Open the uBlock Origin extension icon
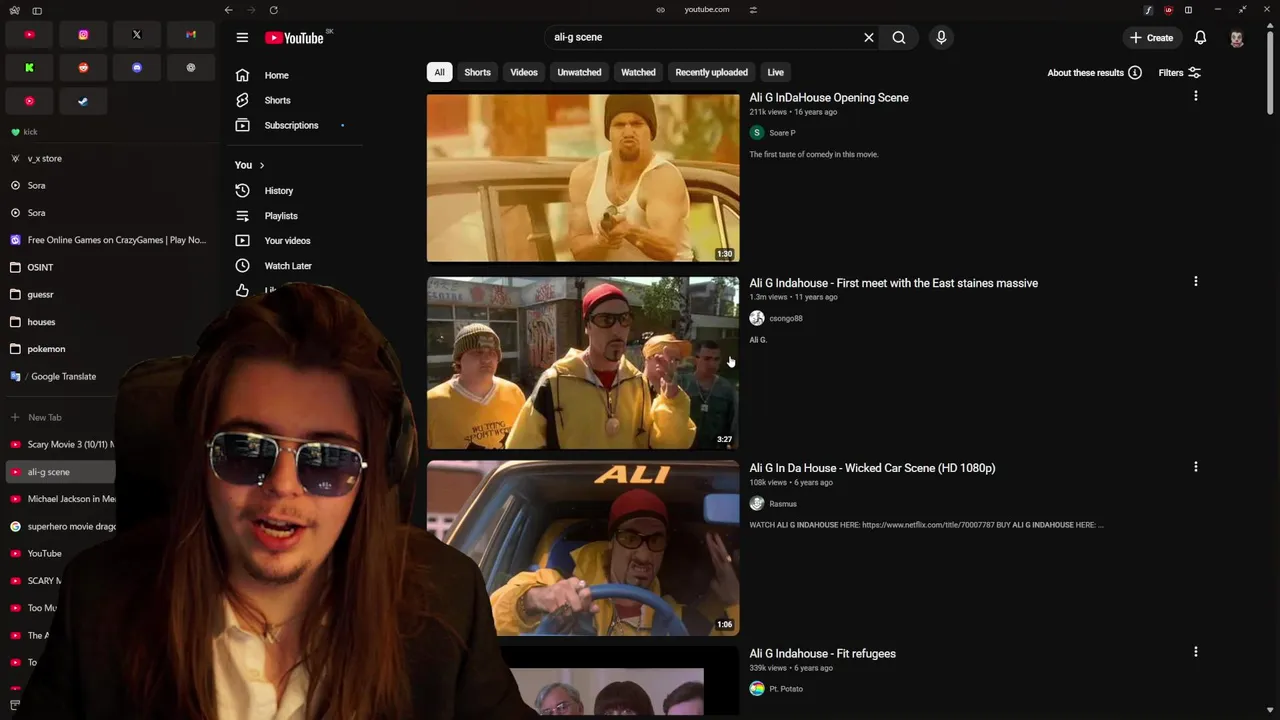The height and width of the screenshot is (720, 1280). [1168, 10]
